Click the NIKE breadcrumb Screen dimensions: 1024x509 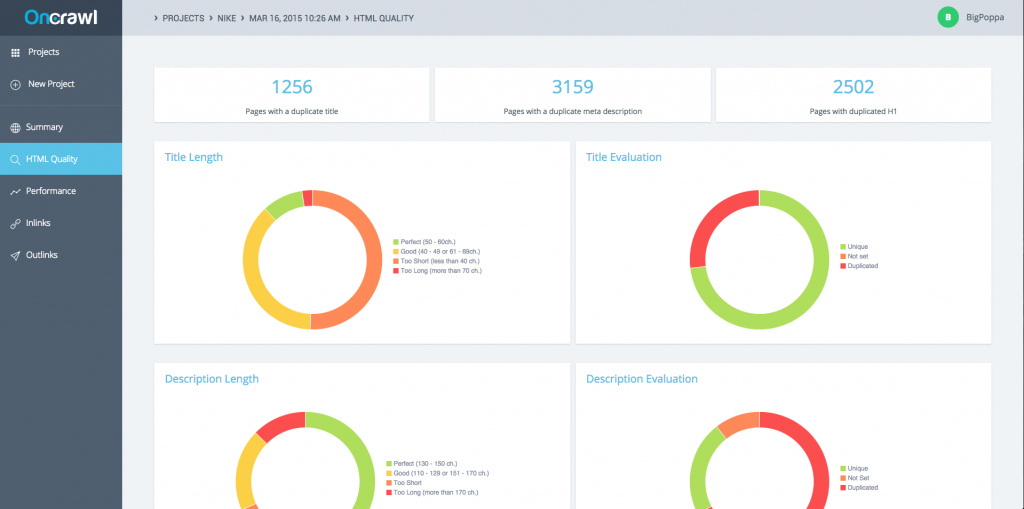pos(227,18)
